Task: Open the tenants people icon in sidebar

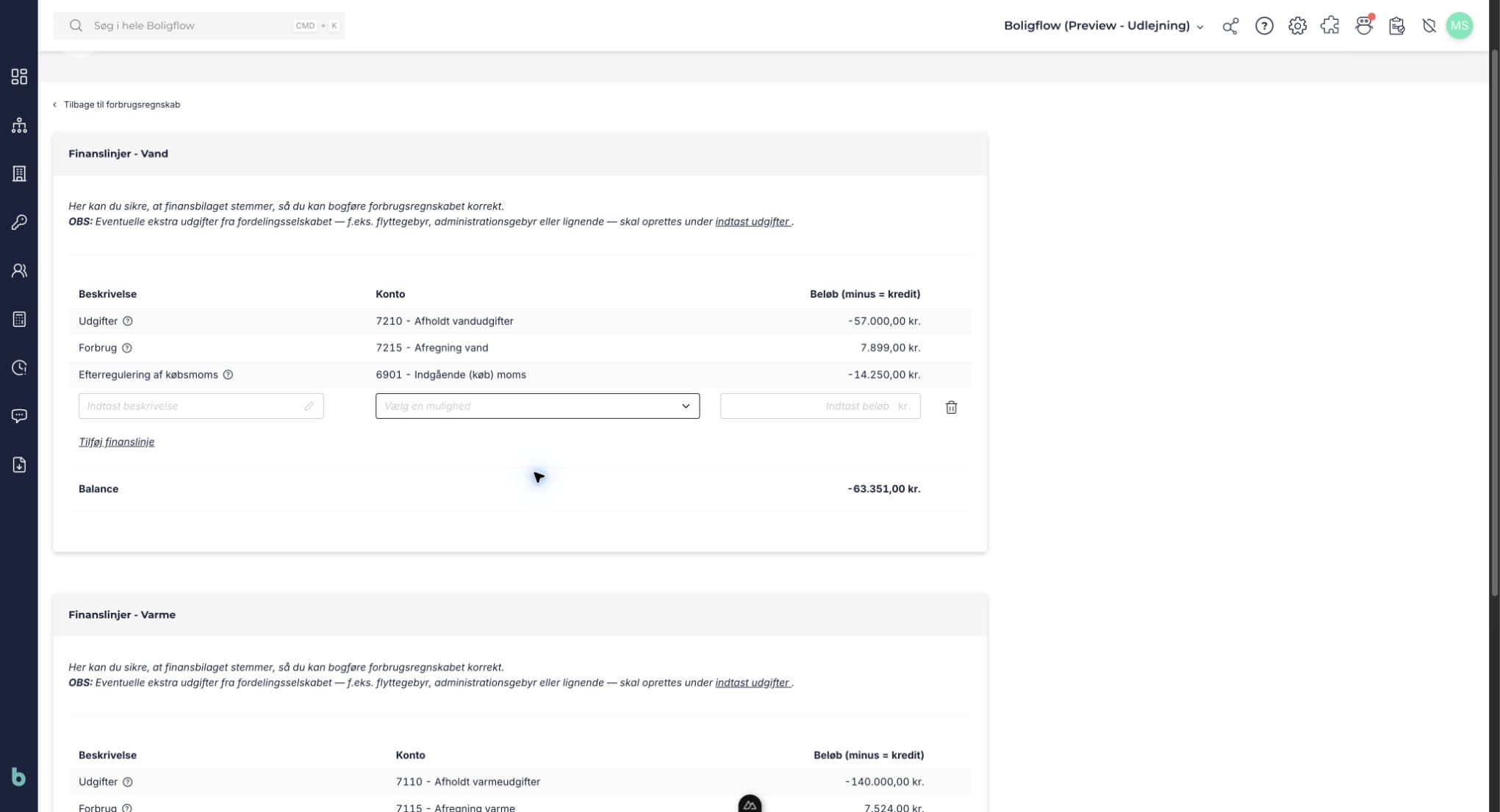Action: click(19, 270)
